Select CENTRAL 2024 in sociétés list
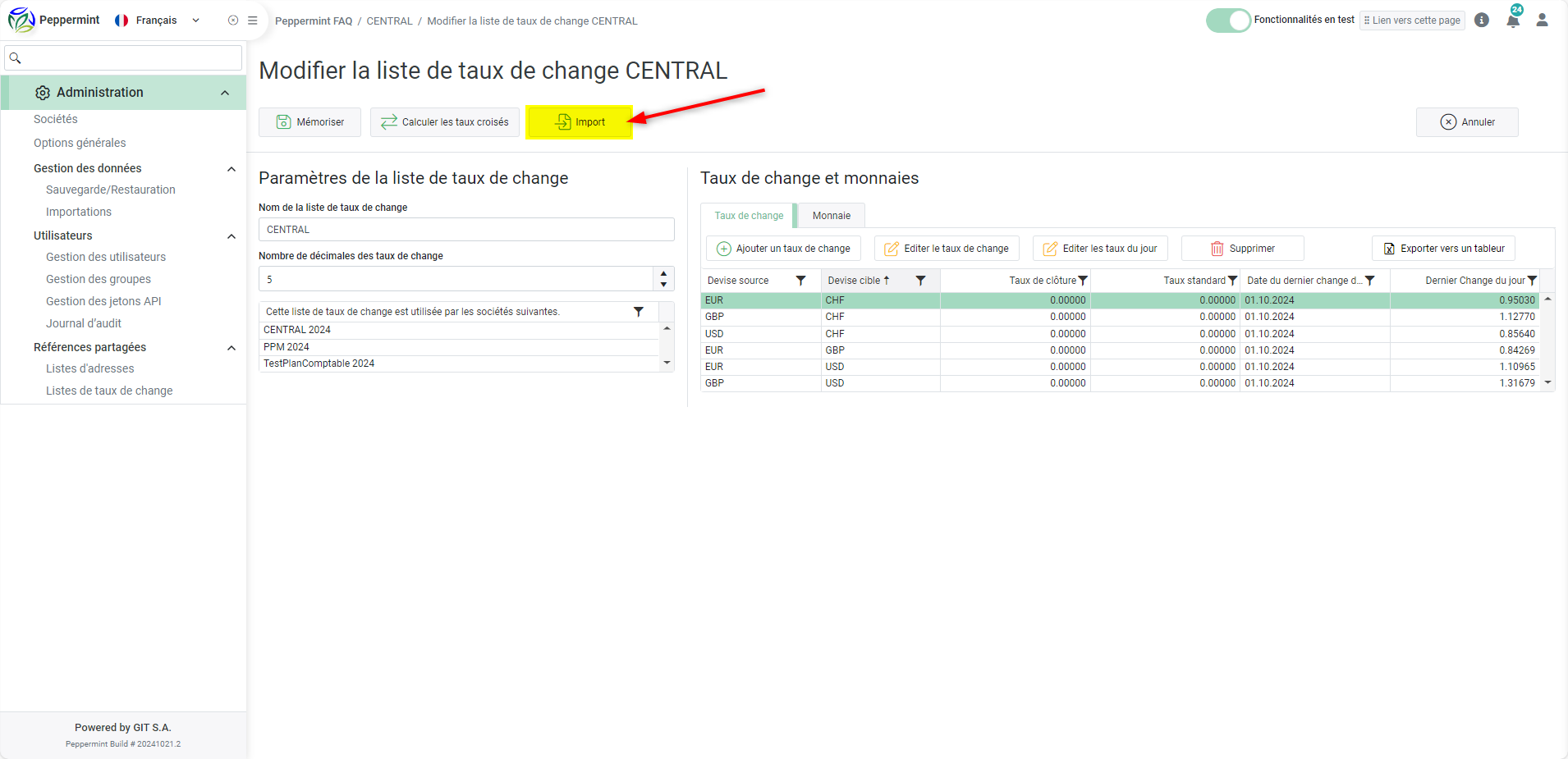This screenshot has width=1568, height=759. pos(460,330)
